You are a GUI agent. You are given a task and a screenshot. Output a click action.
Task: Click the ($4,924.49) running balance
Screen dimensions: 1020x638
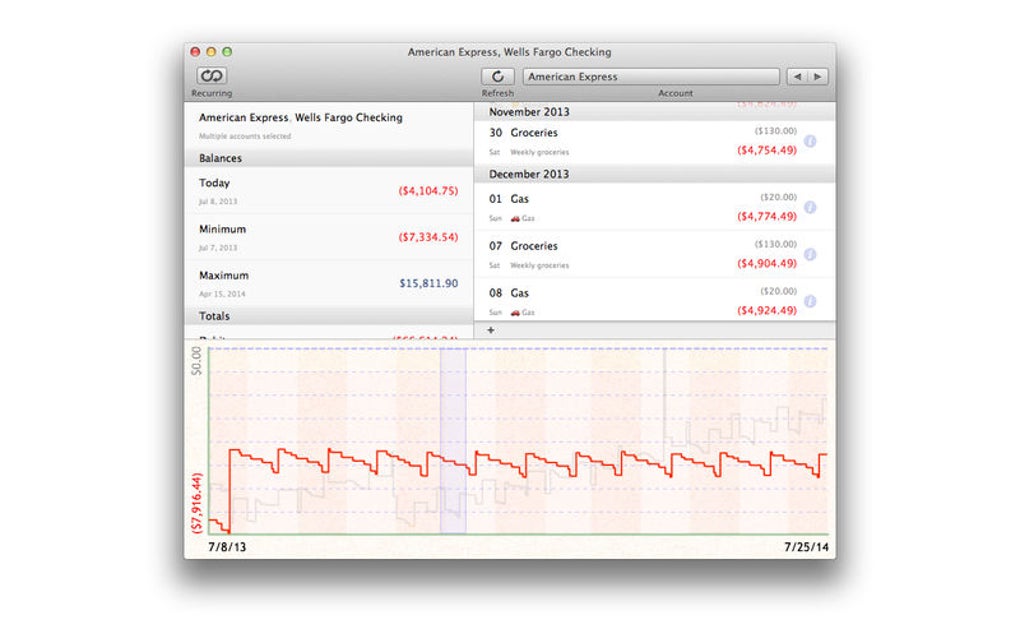point(766,310)
